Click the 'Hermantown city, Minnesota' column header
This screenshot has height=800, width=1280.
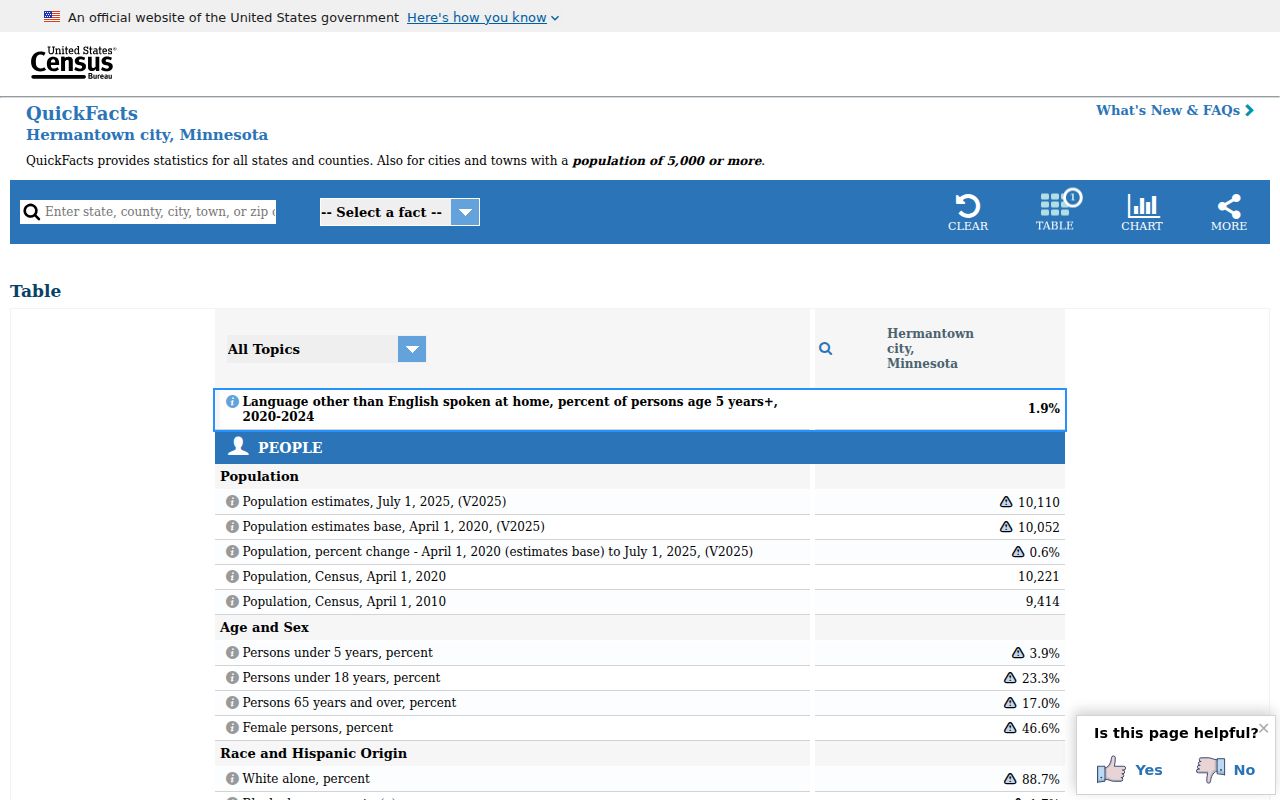[x=930, y=348]
